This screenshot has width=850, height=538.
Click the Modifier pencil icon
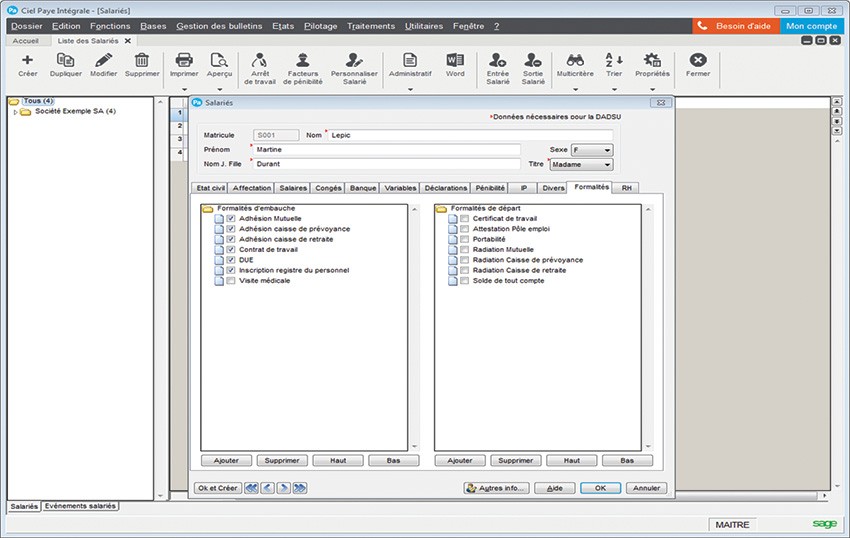[x=104, y=60]
